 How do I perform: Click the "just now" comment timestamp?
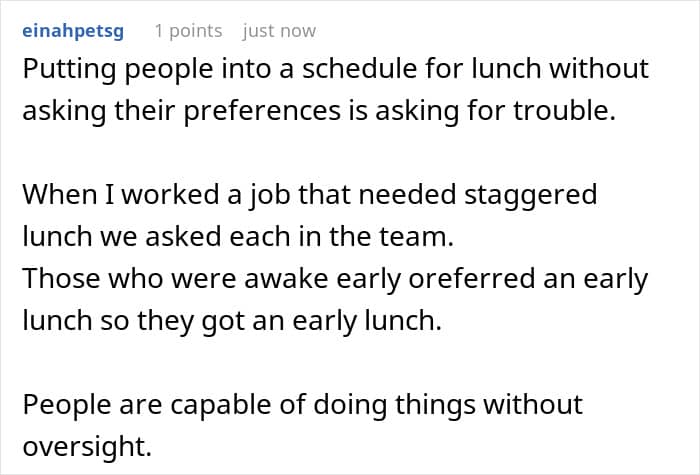coord(279,31)
